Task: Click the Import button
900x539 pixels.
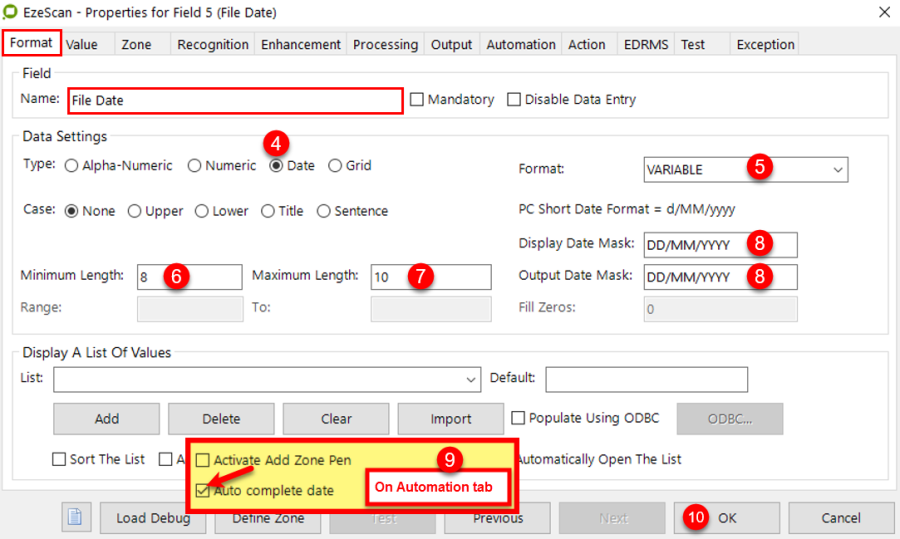Action: (x=450, y=419)
